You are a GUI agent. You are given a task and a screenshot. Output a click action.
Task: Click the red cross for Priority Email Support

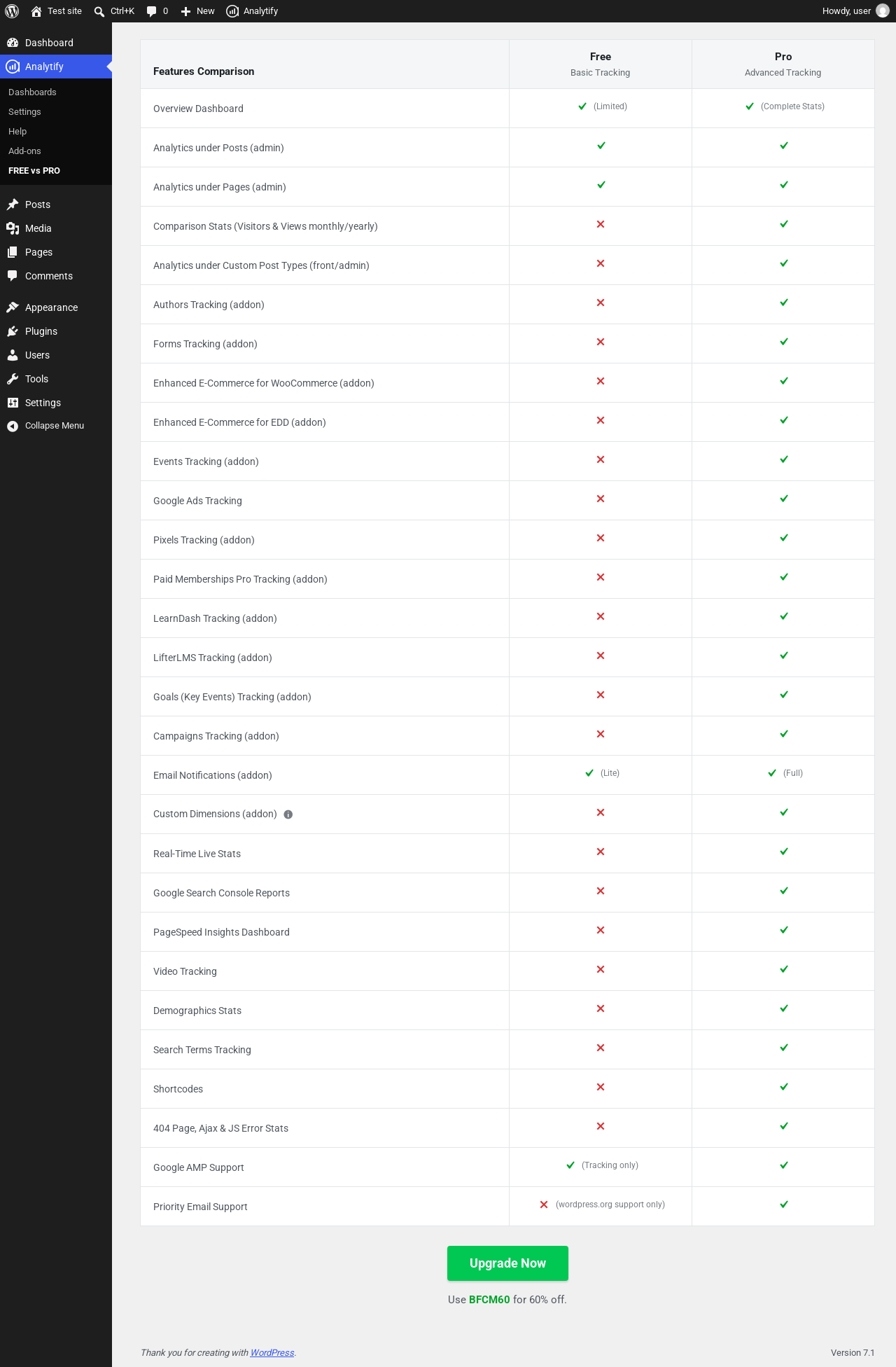(544, 1205)
